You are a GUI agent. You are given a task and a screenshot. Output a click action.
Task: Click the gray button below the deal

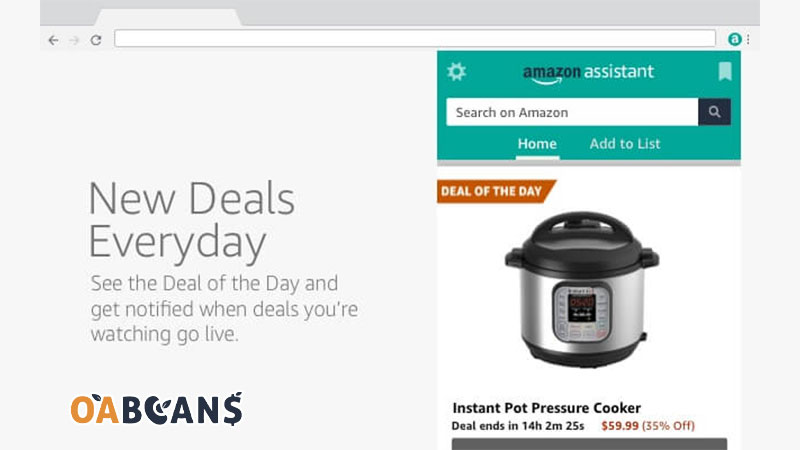coord(589,443)
